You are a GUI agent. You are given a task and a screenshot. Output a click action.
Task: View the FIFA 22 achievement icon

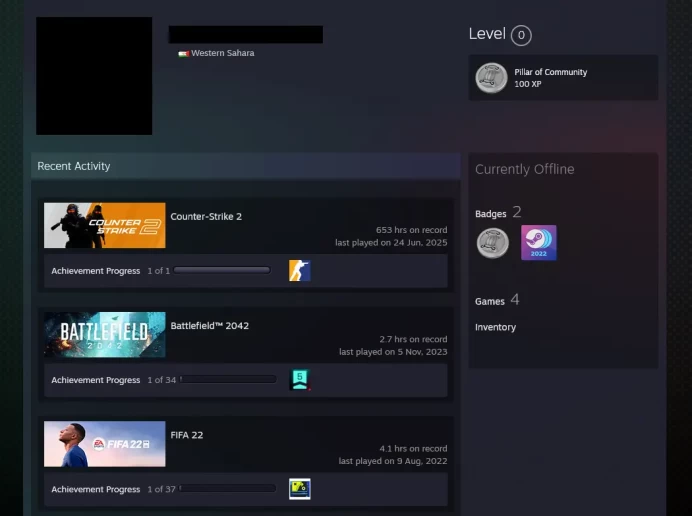300,489
